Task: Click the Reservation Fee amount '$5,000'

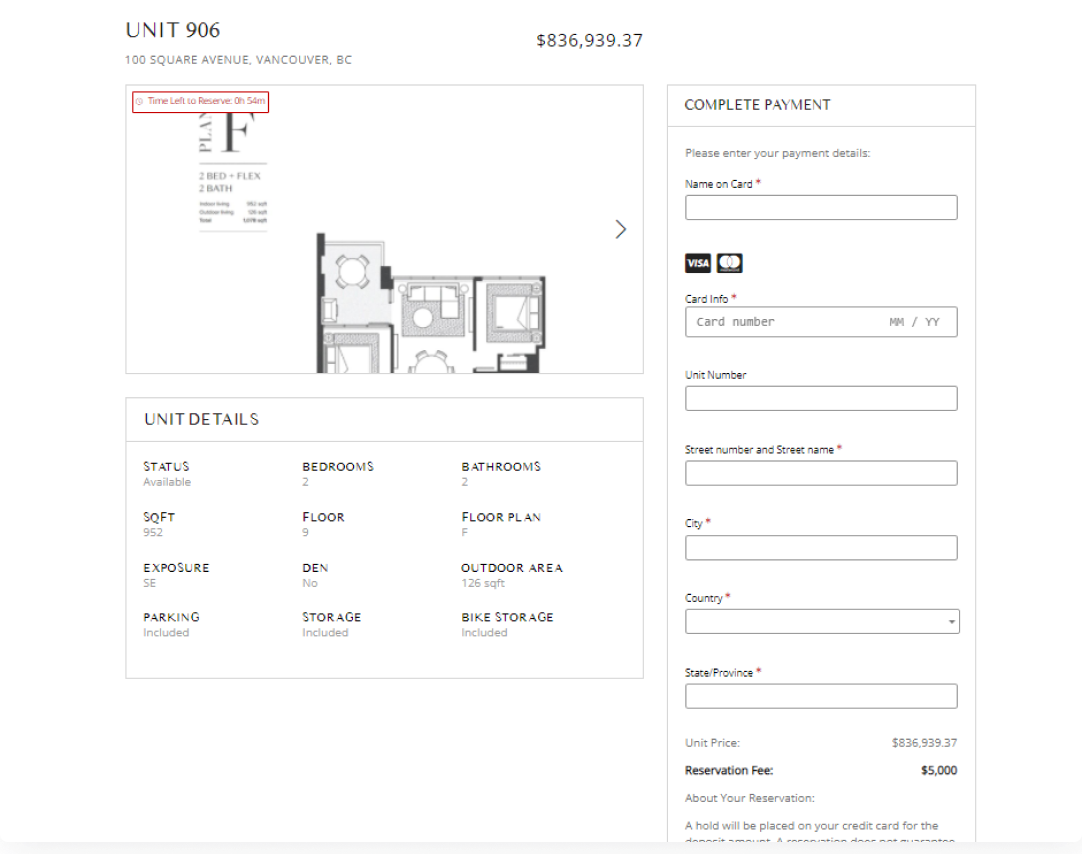Action: coord(938,771)
